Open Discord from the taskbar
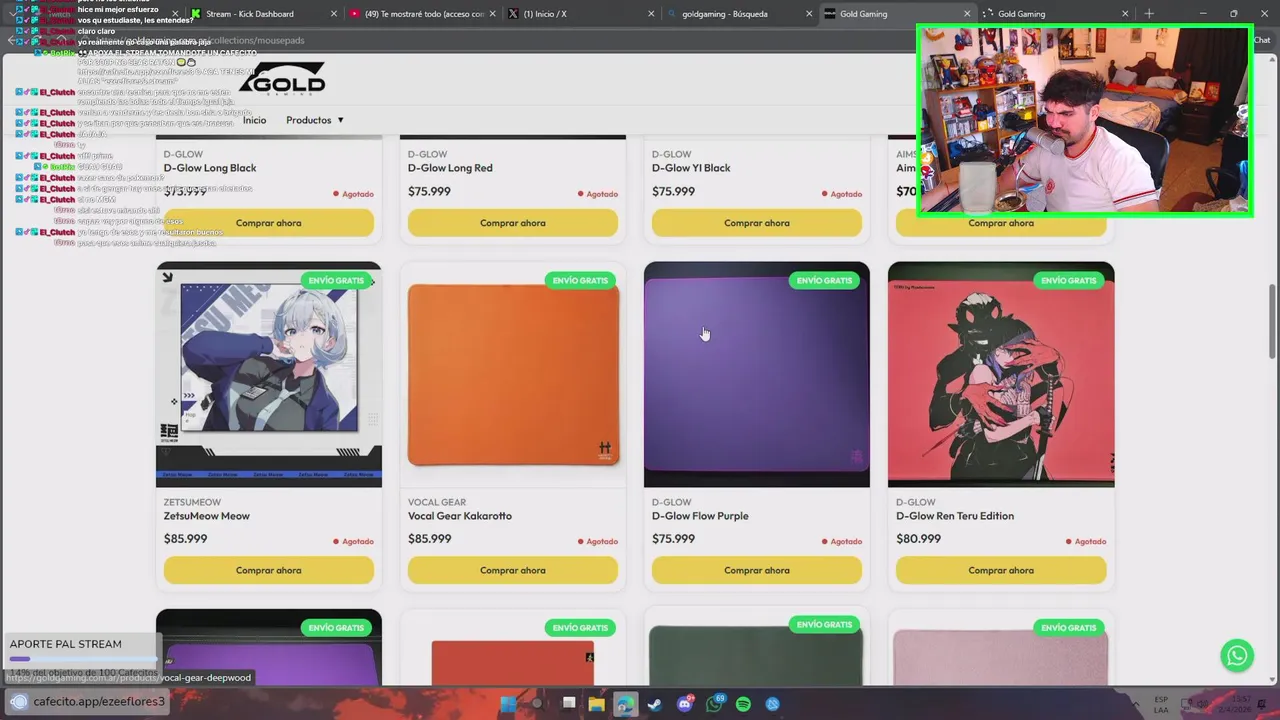The width and height of the screenshot is (1280, 720). pos(685,704)
